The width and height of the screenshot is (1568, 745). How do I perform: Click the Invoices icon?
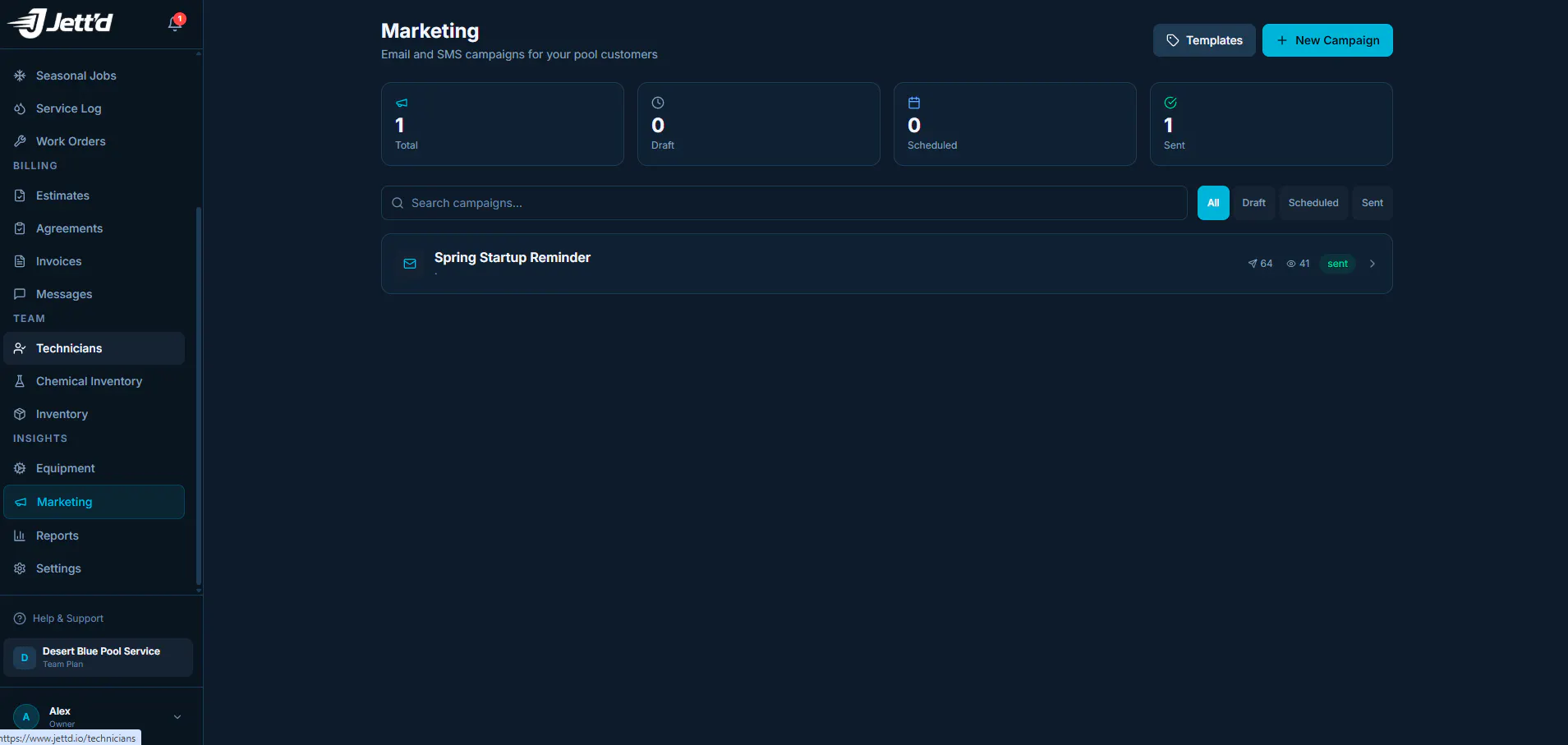pyautogui.click(x=20, y=261)
